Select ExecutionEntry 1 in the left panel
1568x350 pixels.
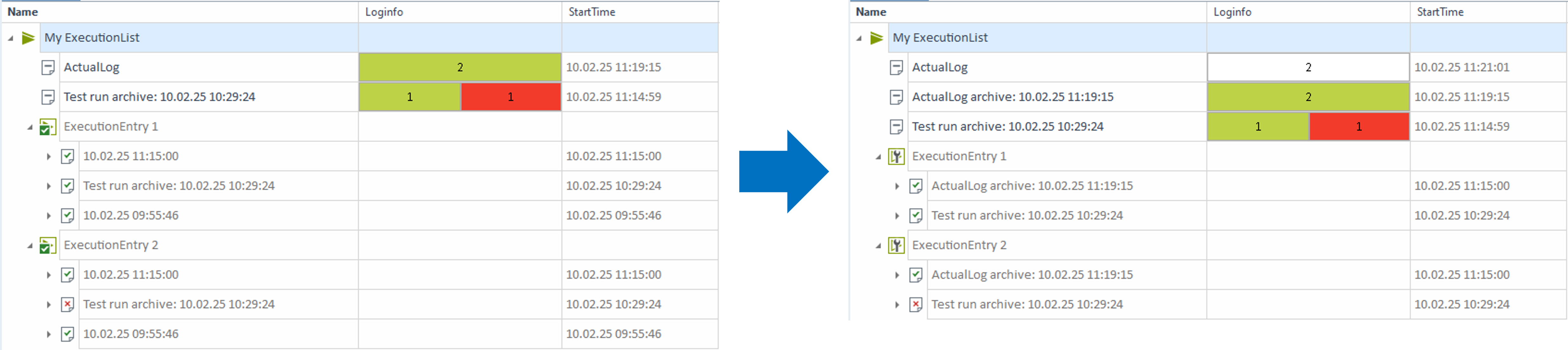click(111, 127)
